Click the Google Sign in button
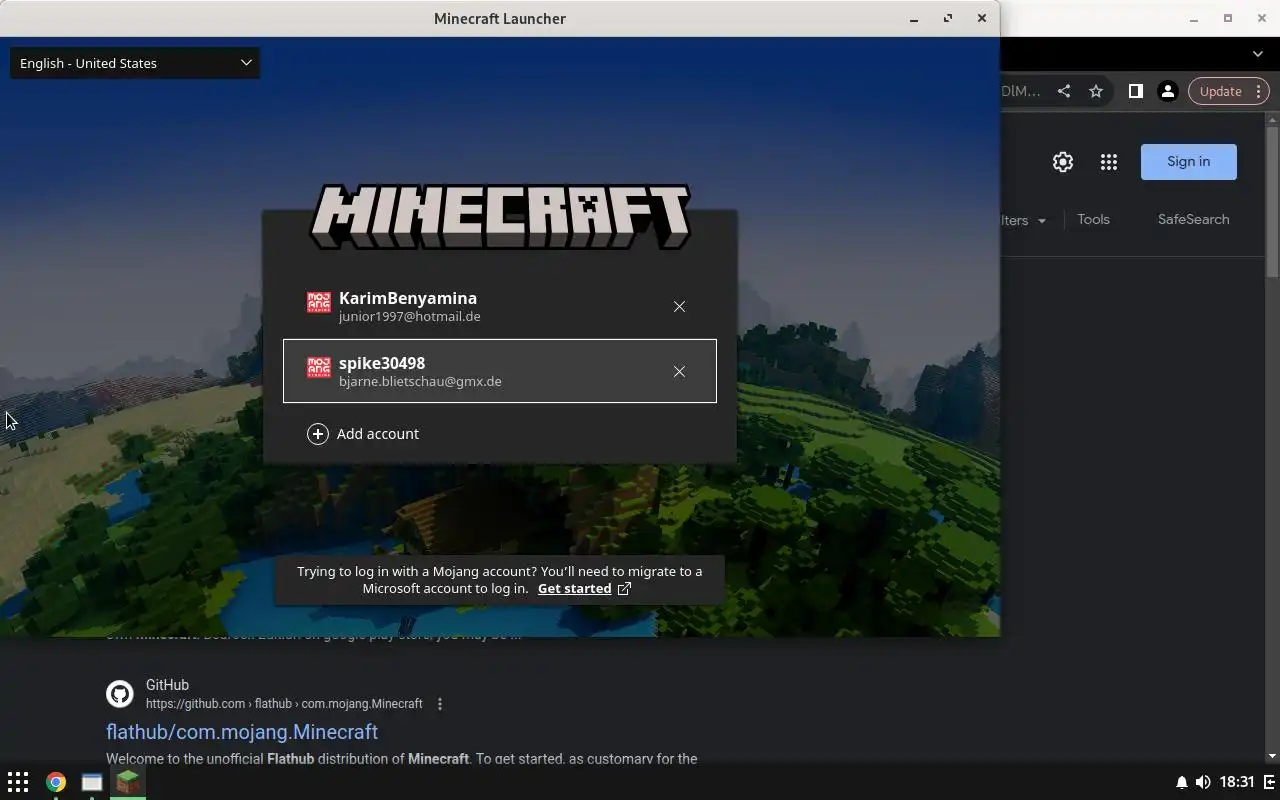Screen dimensions: 1280x800 (1188, 162)
